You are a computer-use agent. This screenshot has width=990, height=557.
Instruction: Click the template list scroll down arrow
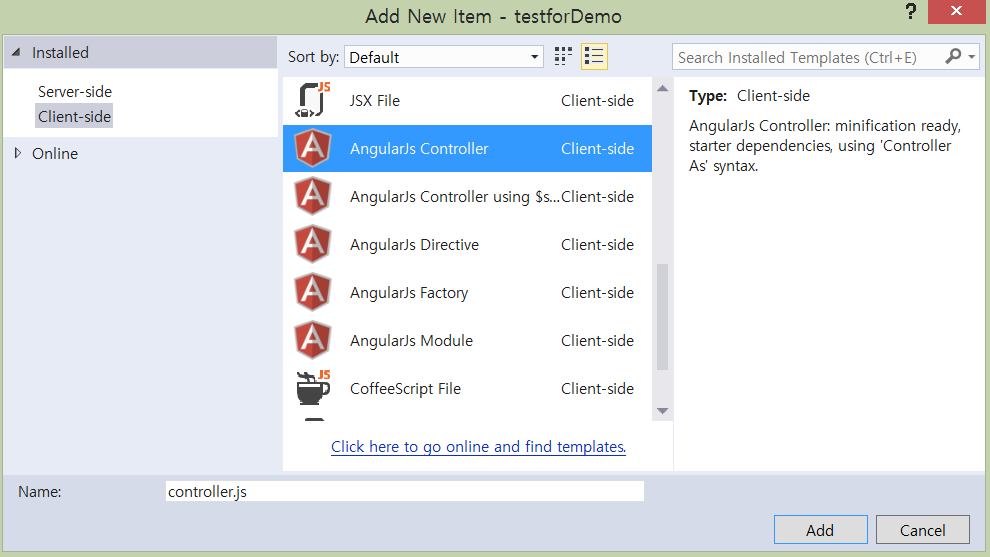[662, 410]
